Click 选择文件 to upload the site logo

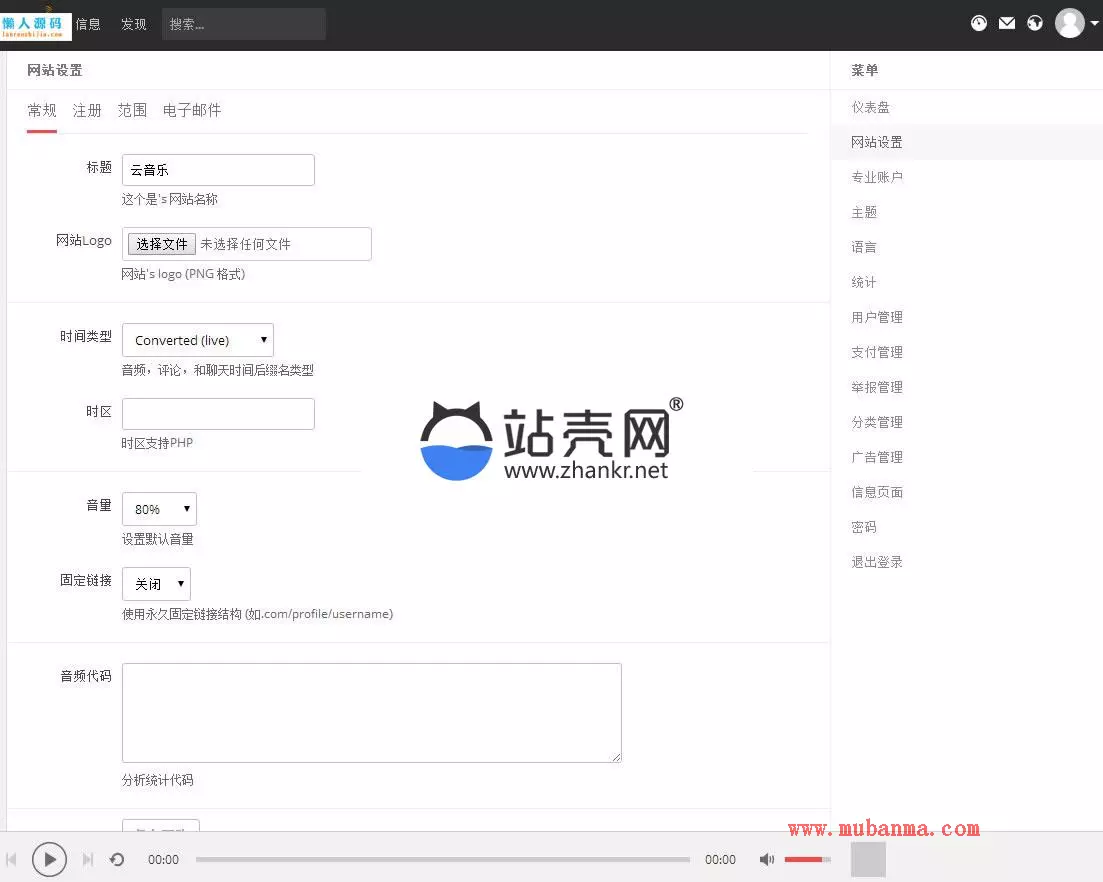tap(162, 244)
